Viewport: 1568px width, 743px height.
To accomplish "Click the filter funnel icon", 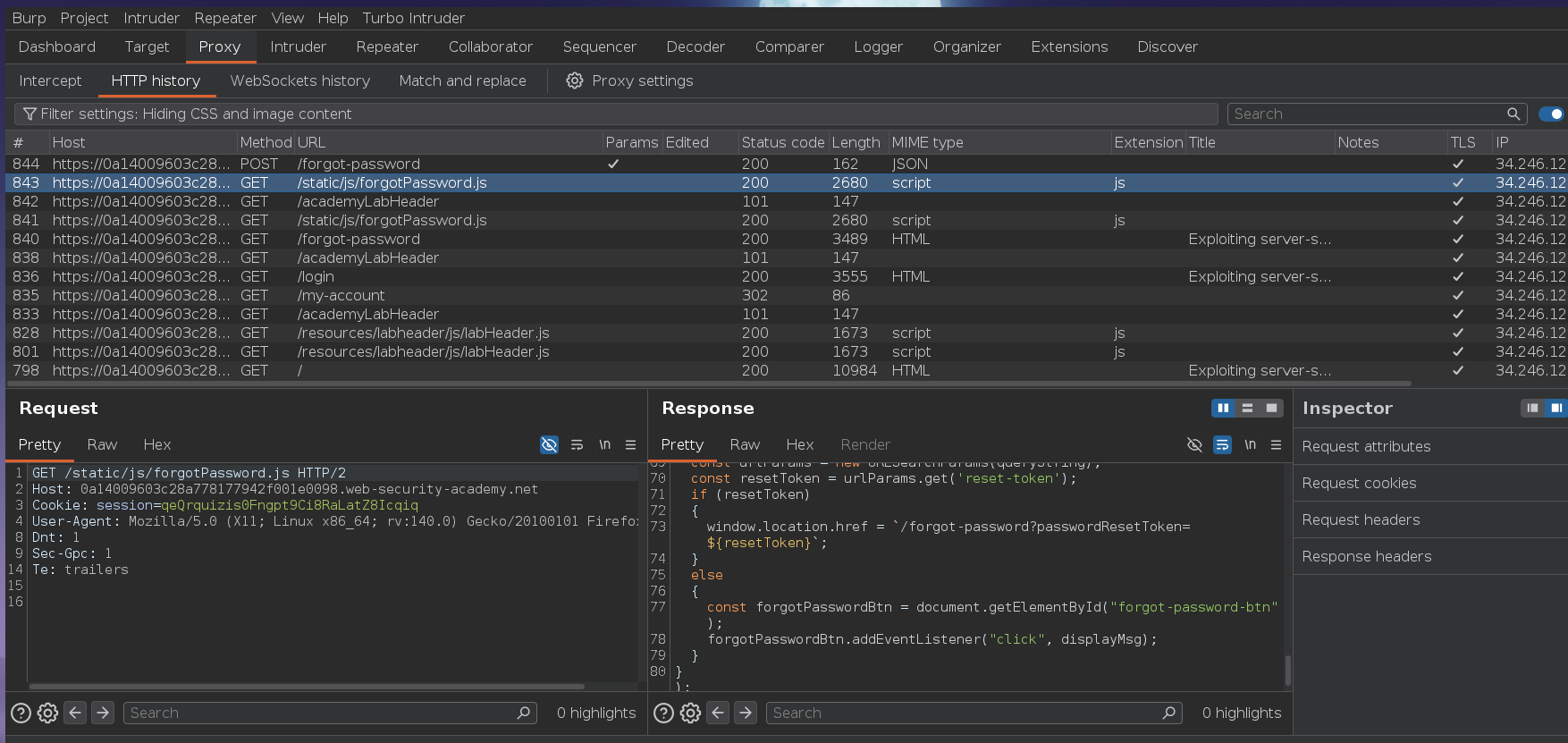I will [30, 114].
